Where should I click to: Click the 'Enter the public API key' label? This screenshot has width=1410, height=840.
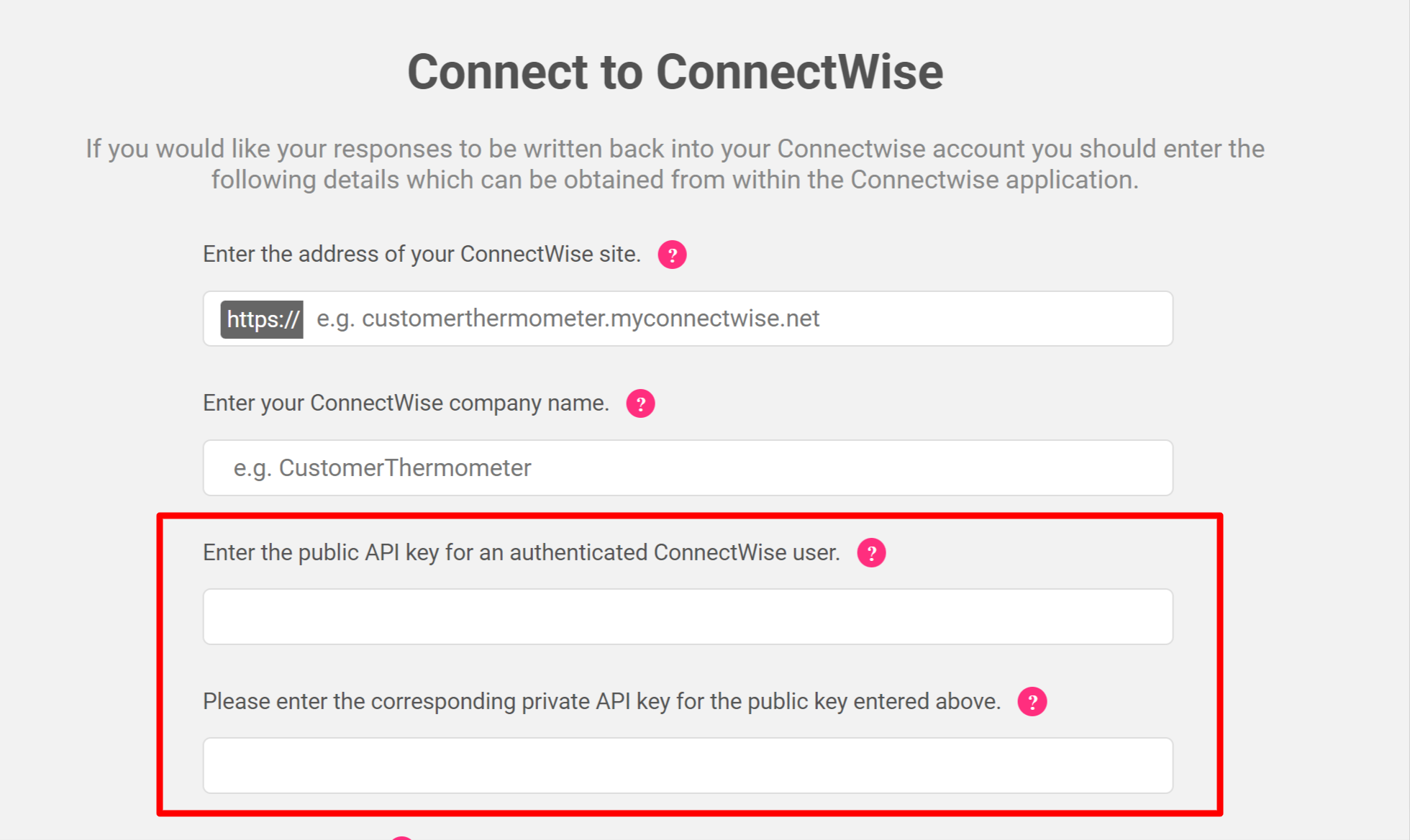pos(522,553)
